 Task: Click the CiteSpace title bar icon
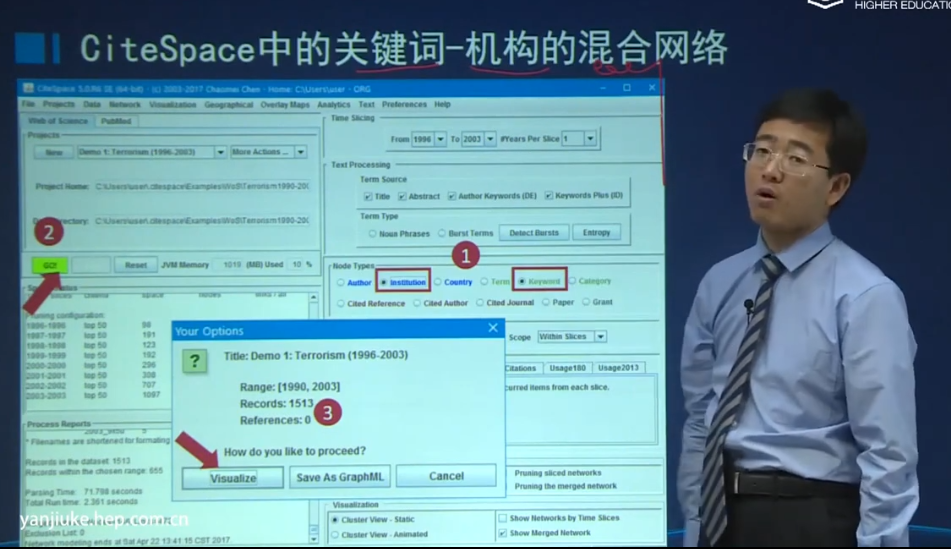(28, 88)
